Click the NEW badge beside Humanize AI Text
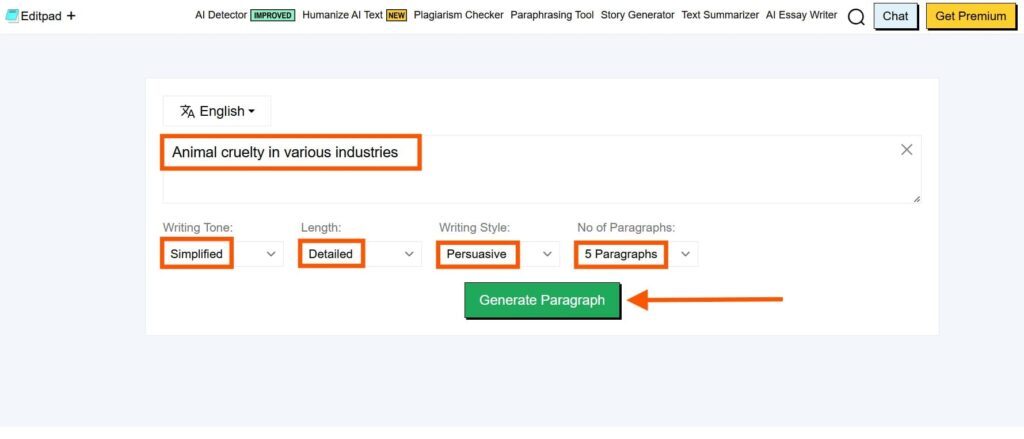The image size is (1024, 439). (x=396, y=15)
